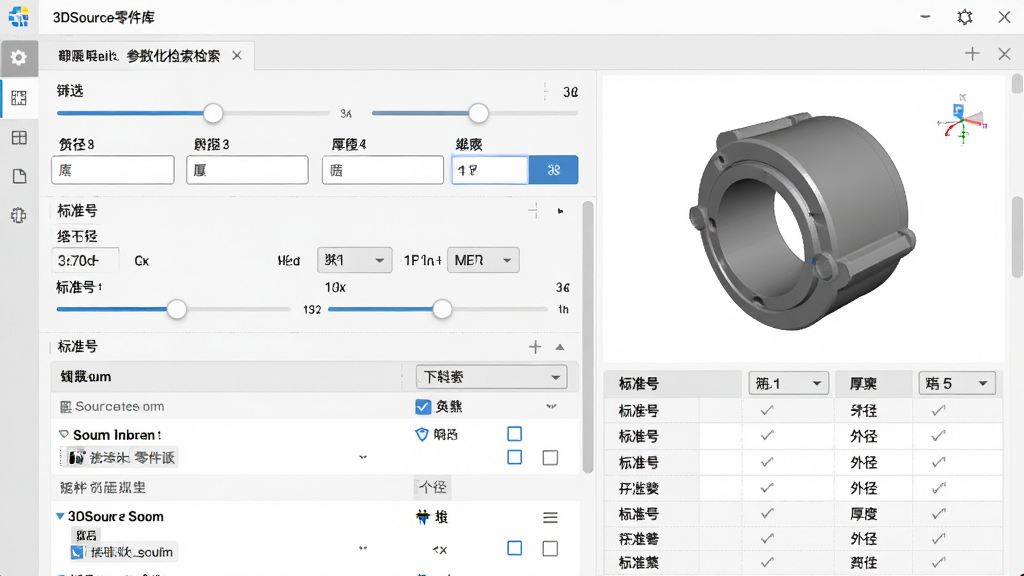
Task: Select the layout panel icon in the sidebar
Action: pyautogui.click(x=19, y=98)
